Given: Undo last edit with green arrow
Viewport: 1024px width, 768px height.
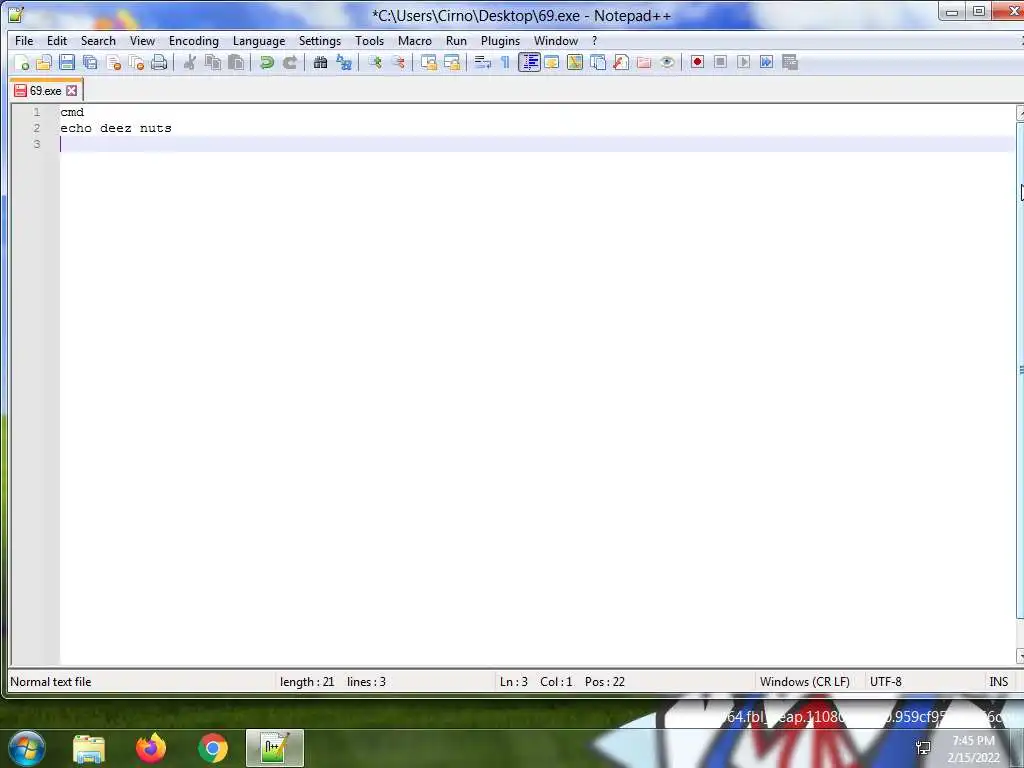Looking at the screenshot, I should pos(266,63).
